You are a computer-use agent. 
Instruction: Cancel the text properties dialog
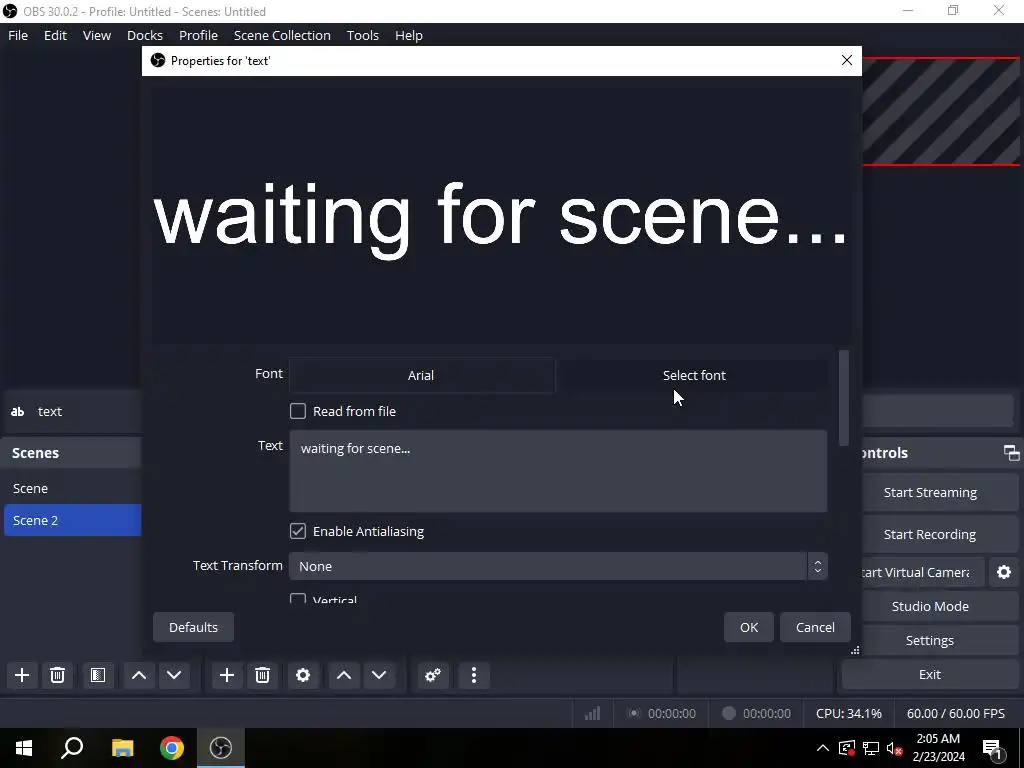pyautogui.click(x=815, y=627)
